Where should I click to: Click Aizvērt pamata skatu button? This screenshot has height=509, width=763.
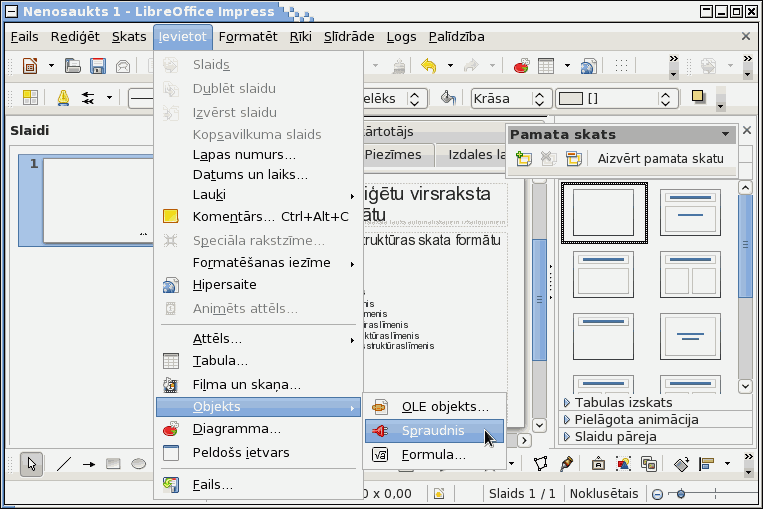coord(660,159)
